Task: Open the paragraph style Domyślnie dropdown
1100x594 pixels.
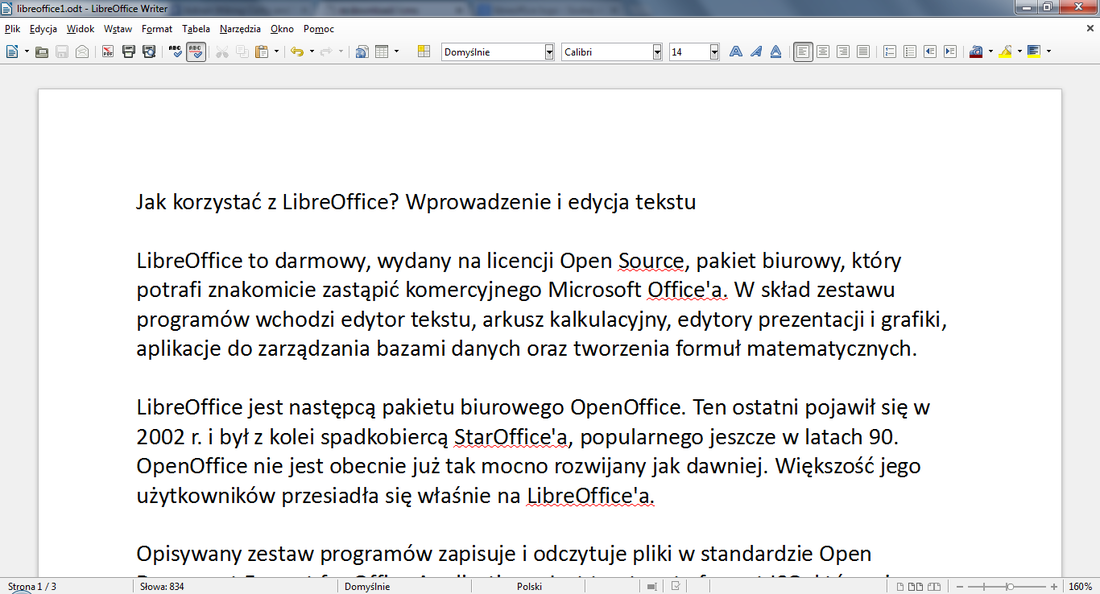Action: coord(549,52)
